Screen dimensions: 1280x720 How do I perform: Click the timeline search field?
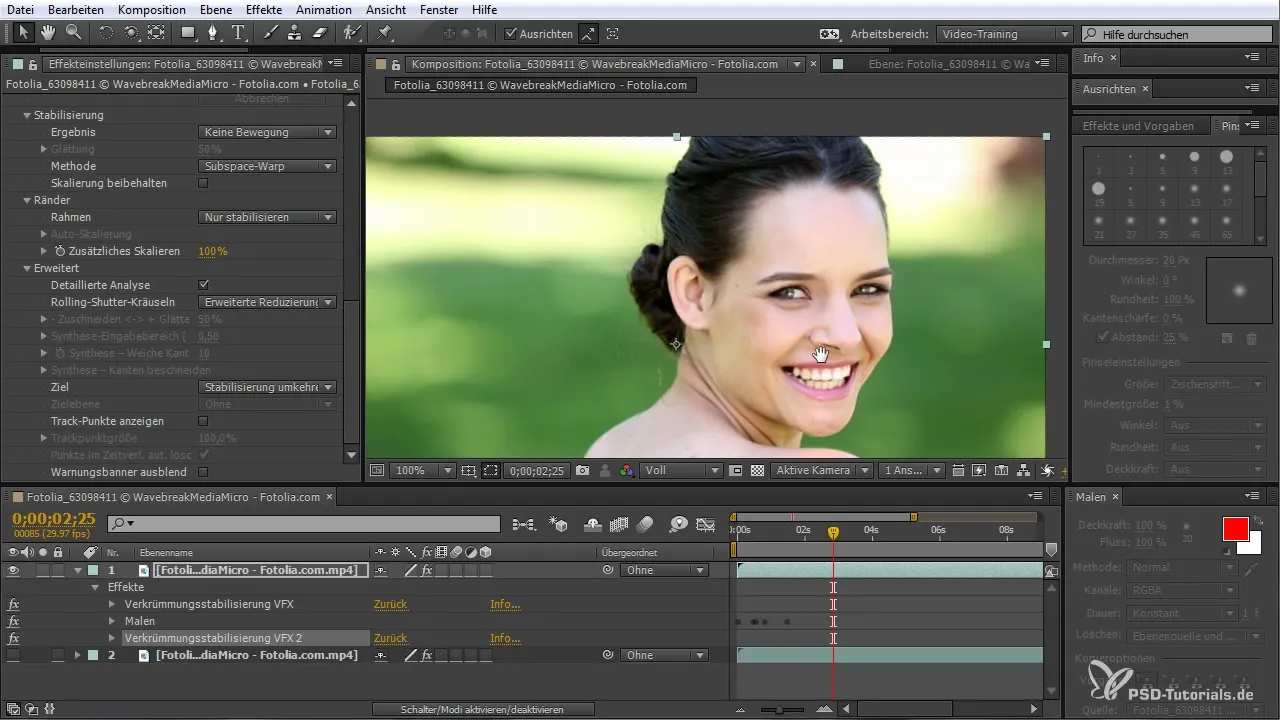click(304, 523)
